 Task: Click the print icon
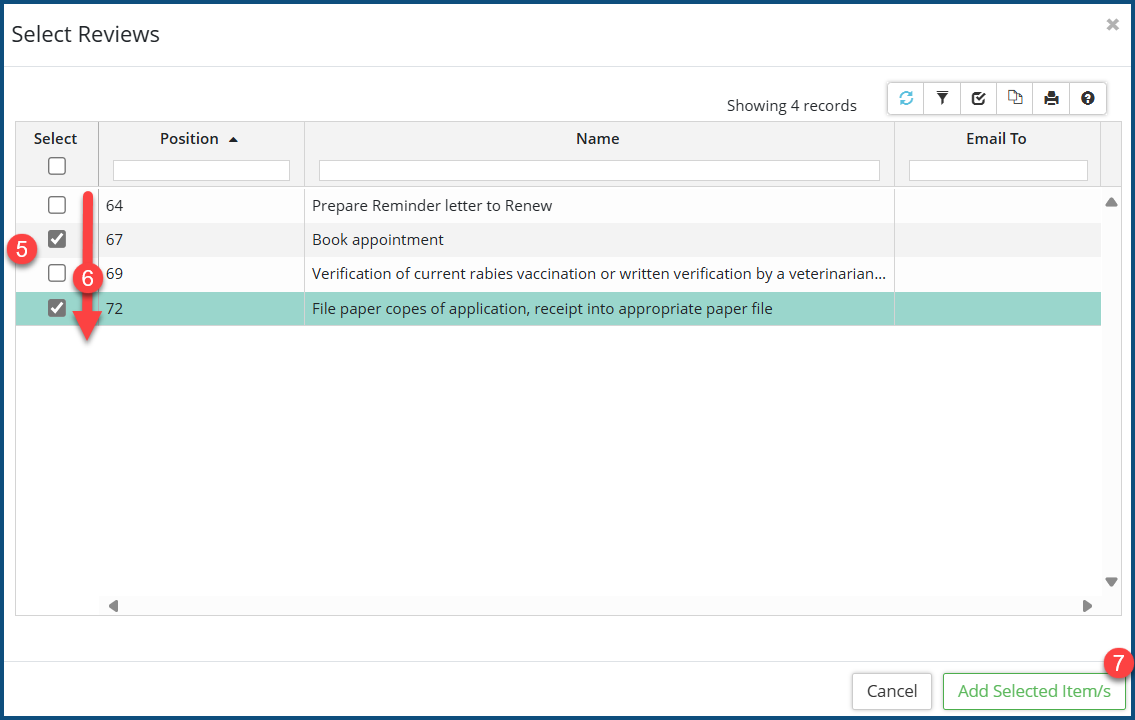[1051, 98]
